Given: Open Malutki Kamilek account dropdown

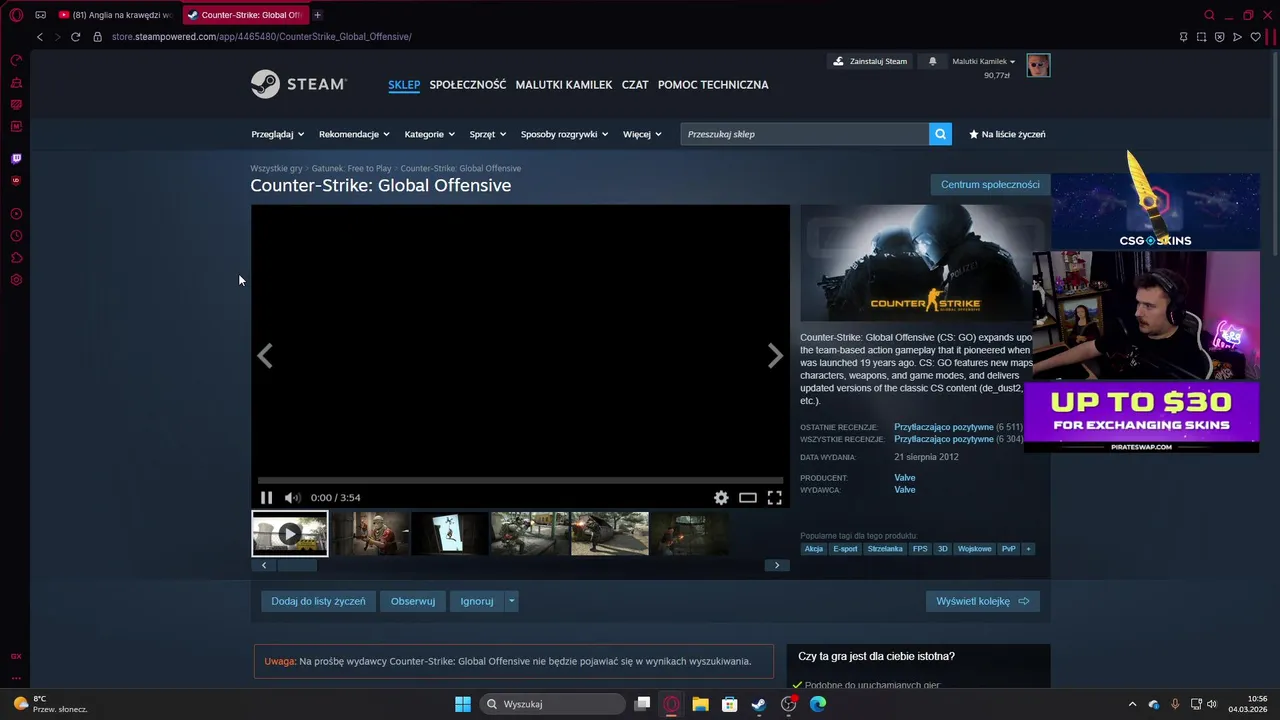Looking at the screenshot, I should (x=984, y=61).
